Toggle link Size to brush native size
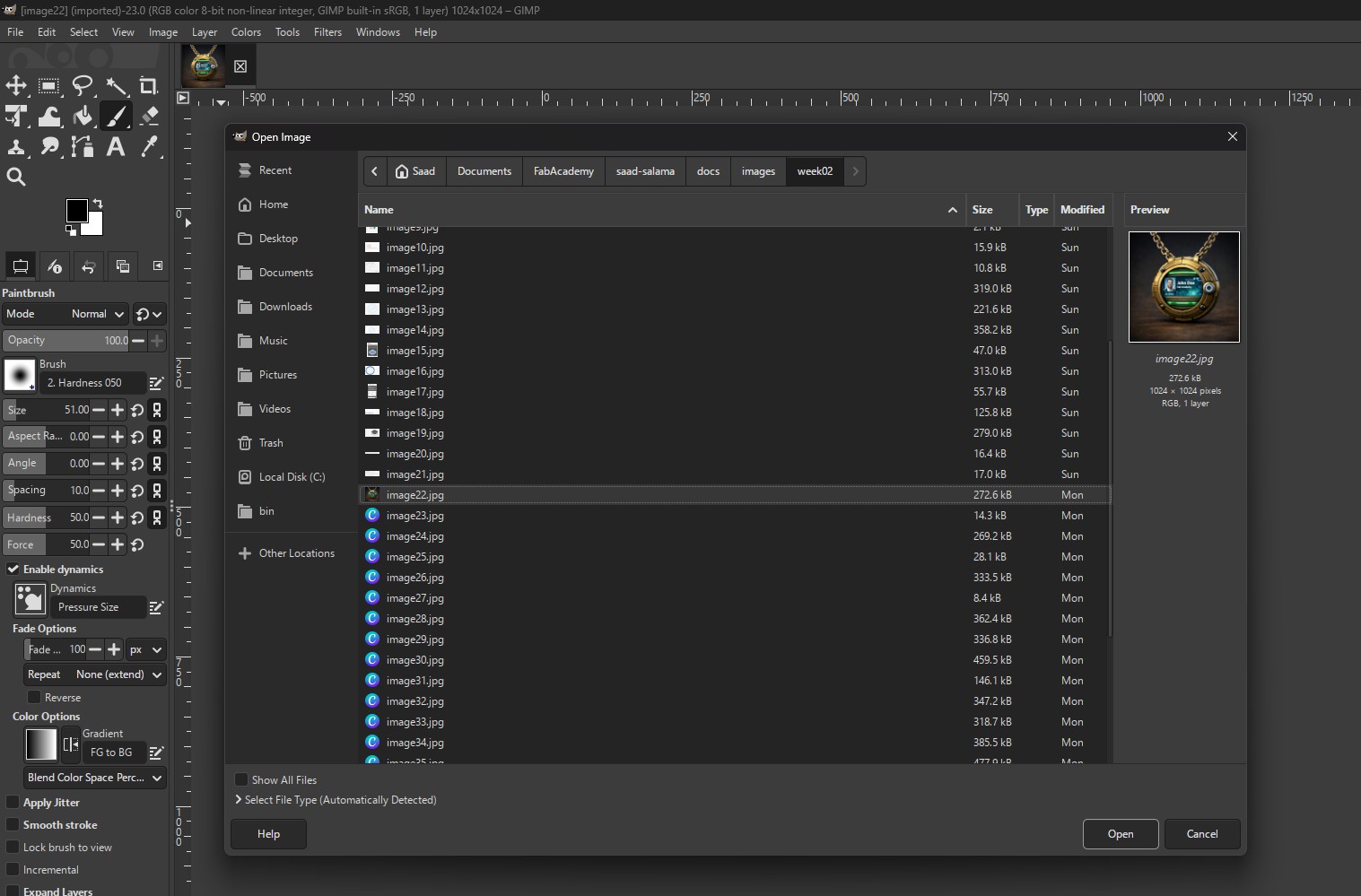The height and width of the screenshot is (896, 1361). (x=157, y=410)
